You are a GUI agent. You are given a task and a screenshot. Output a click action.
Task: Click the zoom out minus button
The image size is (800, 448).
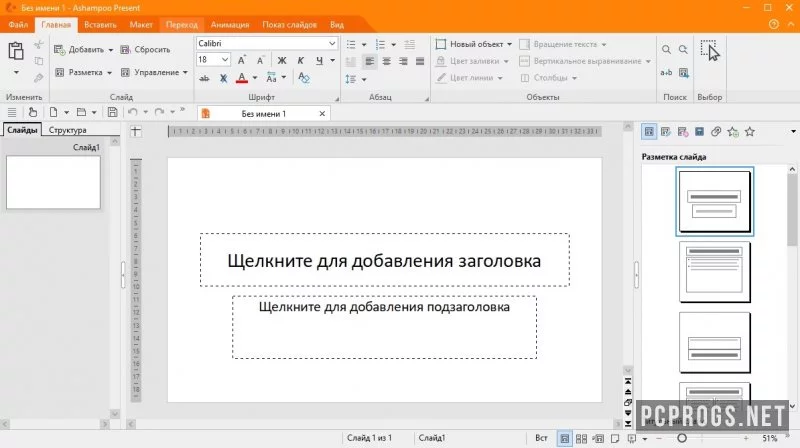click(659, 438)
